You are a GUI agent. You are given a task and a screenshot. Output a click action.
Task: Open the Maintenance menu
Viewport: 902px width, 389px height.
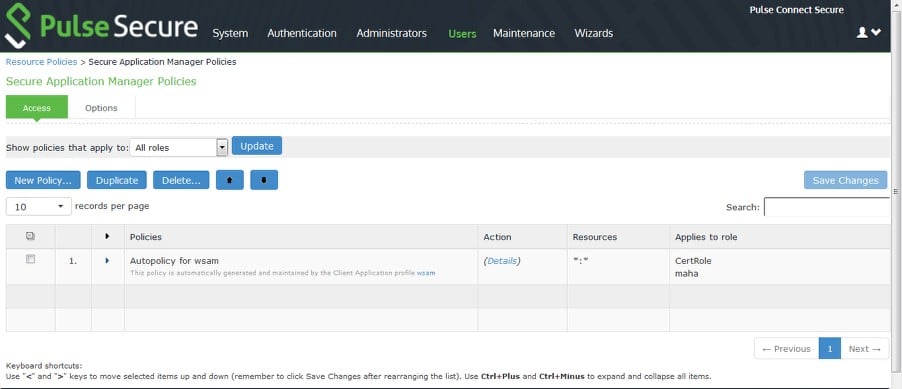[x=523, y=33]
